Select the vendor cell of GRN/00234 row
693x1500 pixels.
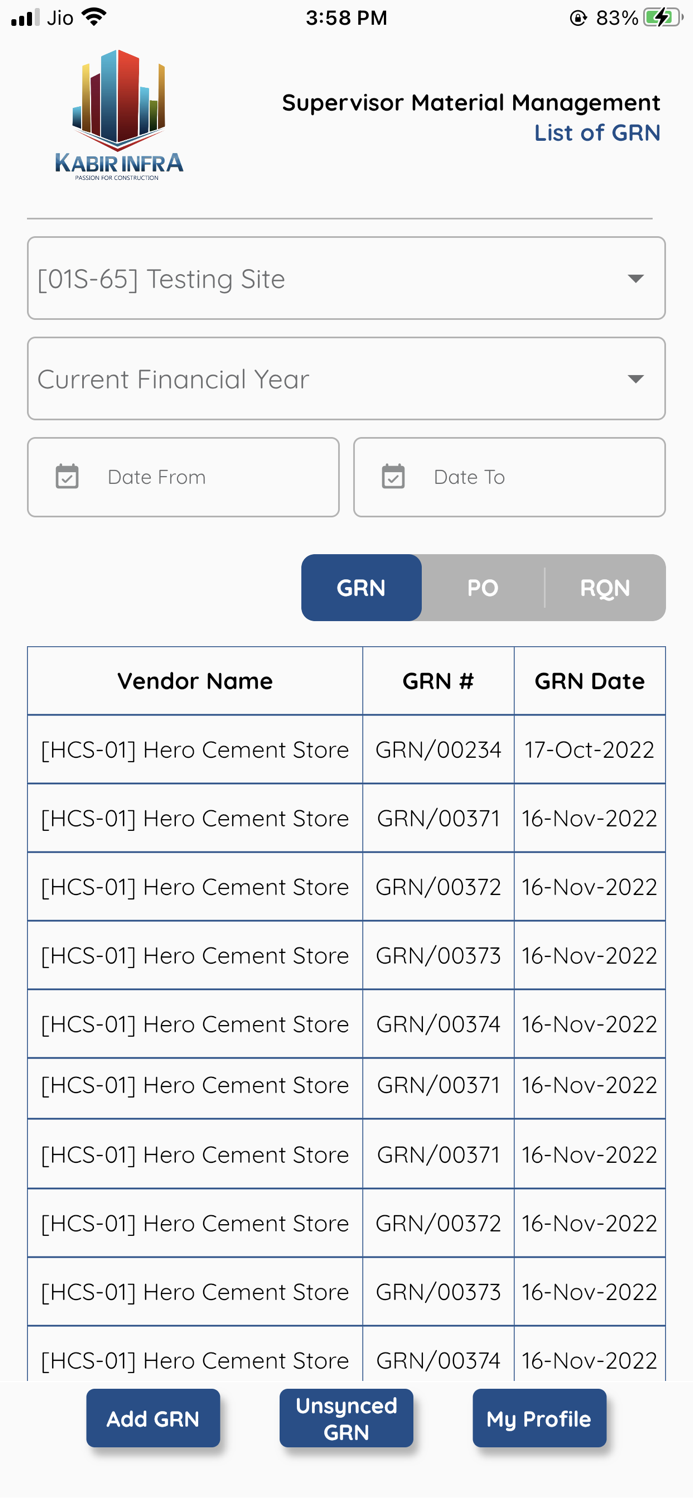point(195,749)
